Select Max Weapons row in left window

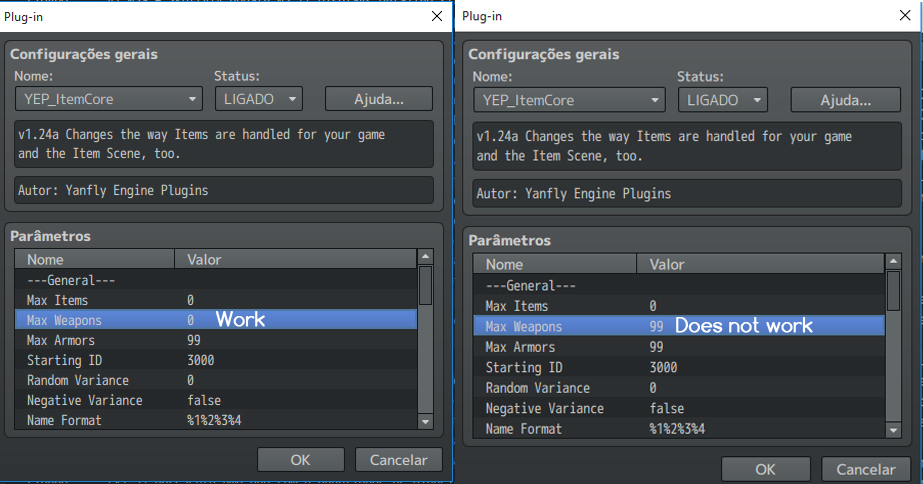click(x=216, y=320)
